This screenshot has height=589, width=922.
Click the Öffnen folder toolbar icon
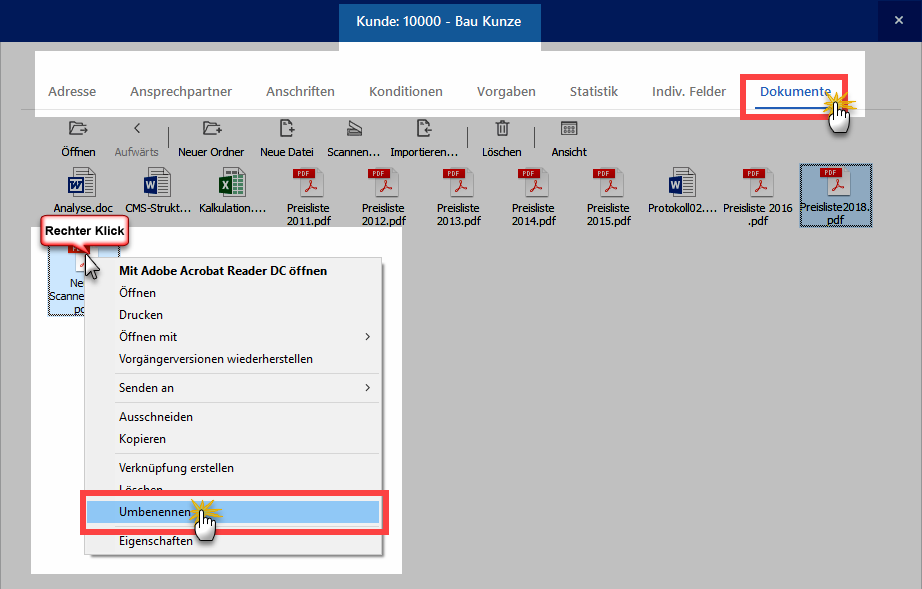[78, 129]
